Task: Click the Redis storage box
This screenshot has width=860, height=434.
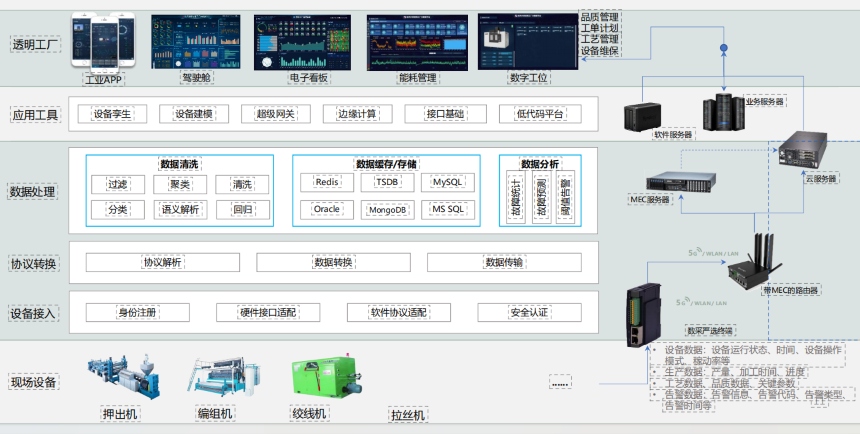Action: coord(327,183)
